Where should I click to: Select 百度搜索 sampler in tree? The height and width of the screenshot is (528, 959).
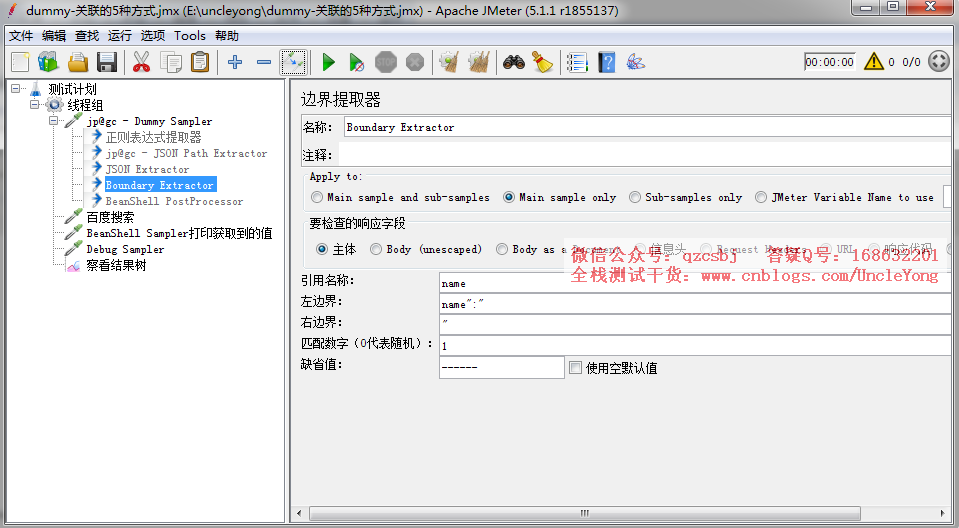(x=110, y=217)
